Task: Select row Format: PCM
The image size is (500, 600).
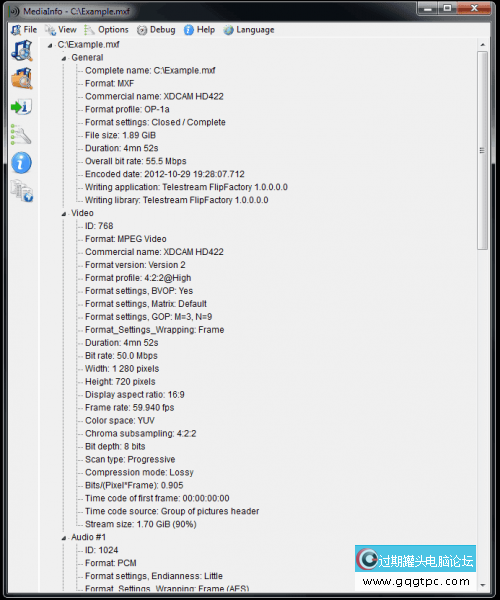Action: coord(111,563)
